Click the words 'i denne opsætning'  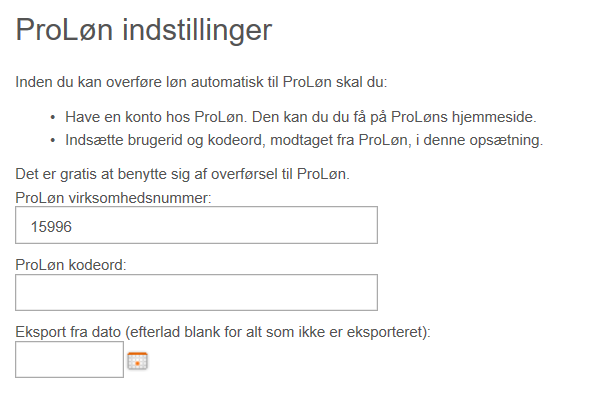pos(479,140)
